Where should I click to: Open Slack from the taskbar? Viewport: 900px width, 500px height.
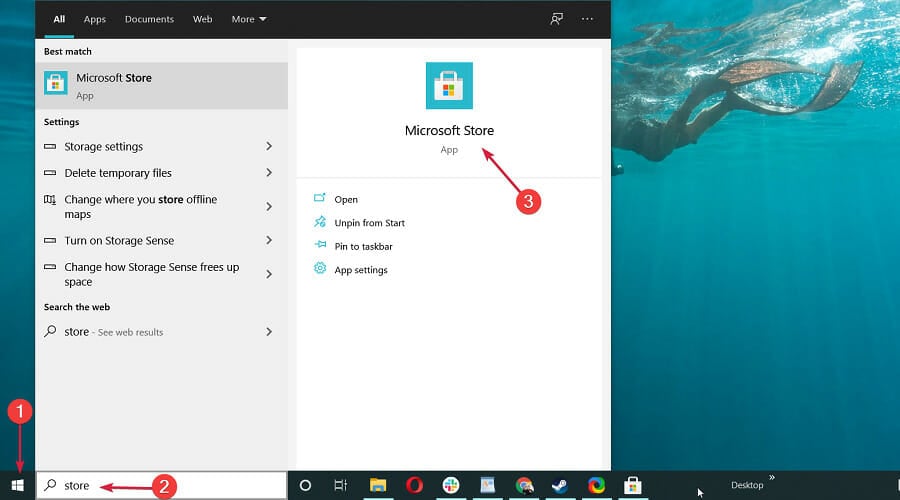pos(451,485)
